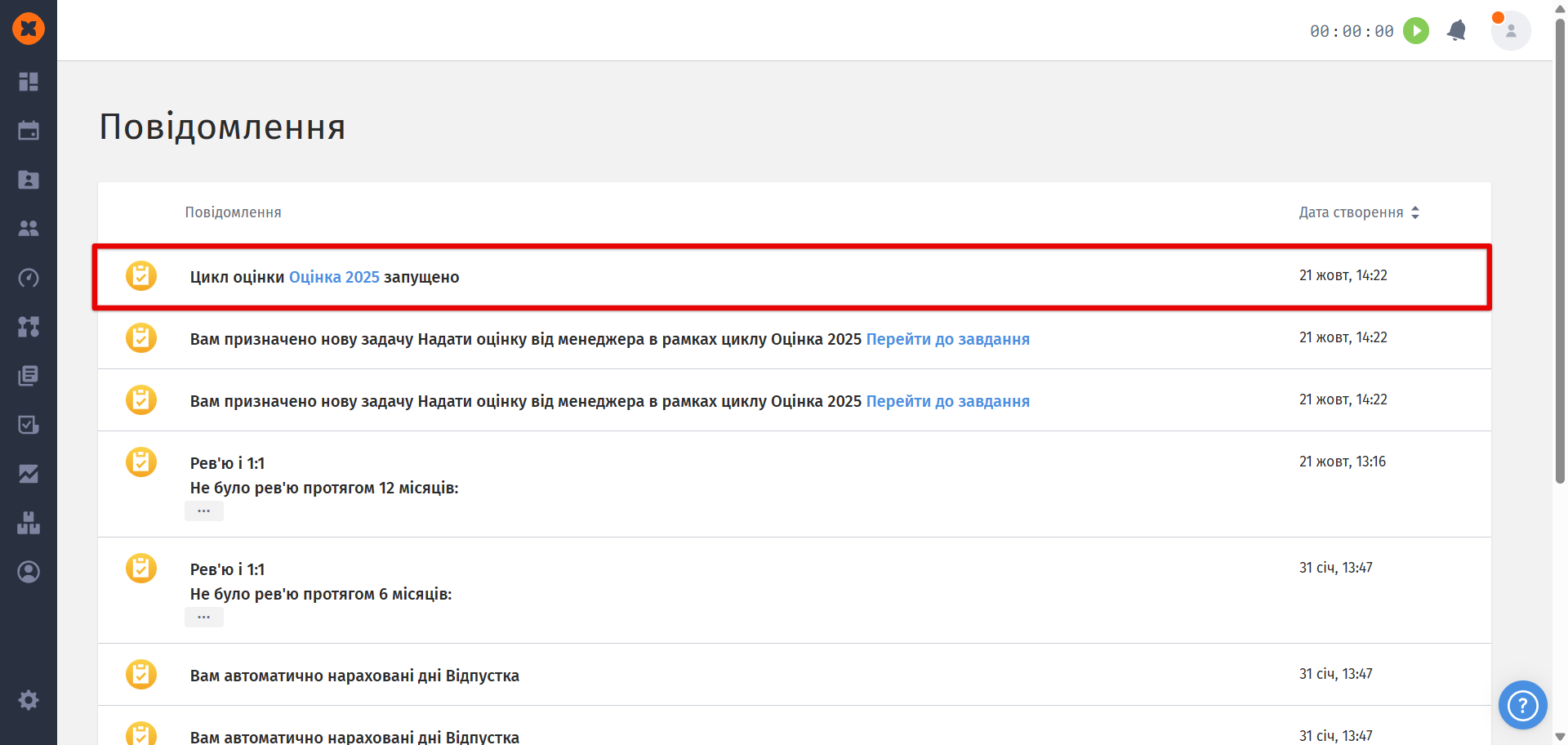The height and width of the screenshot is (745, 1568).
Task: Open the checklist tasks icon in sidebar
Action: [x=29, y=425]
